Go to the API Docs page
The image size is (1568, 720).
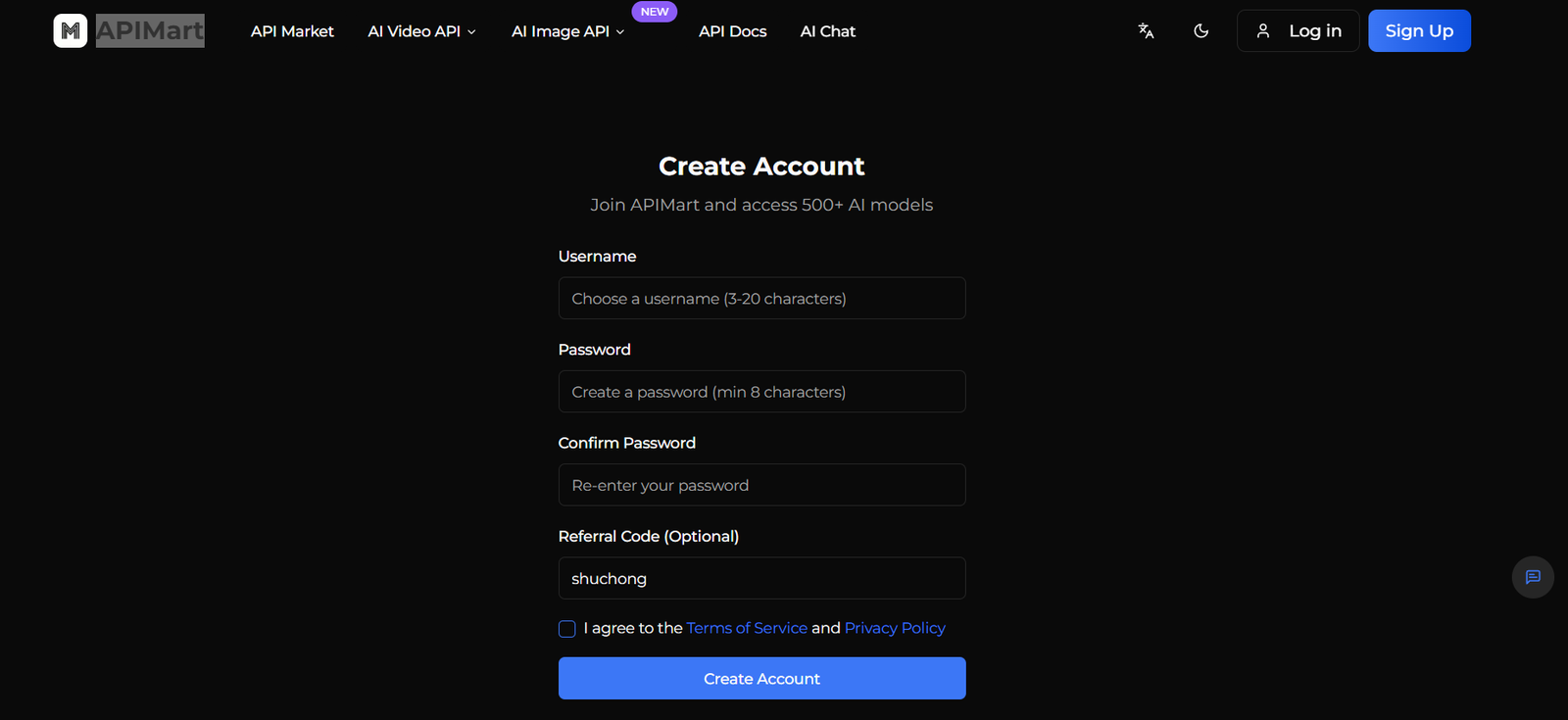pyautogui.click(x=732, y=31)
